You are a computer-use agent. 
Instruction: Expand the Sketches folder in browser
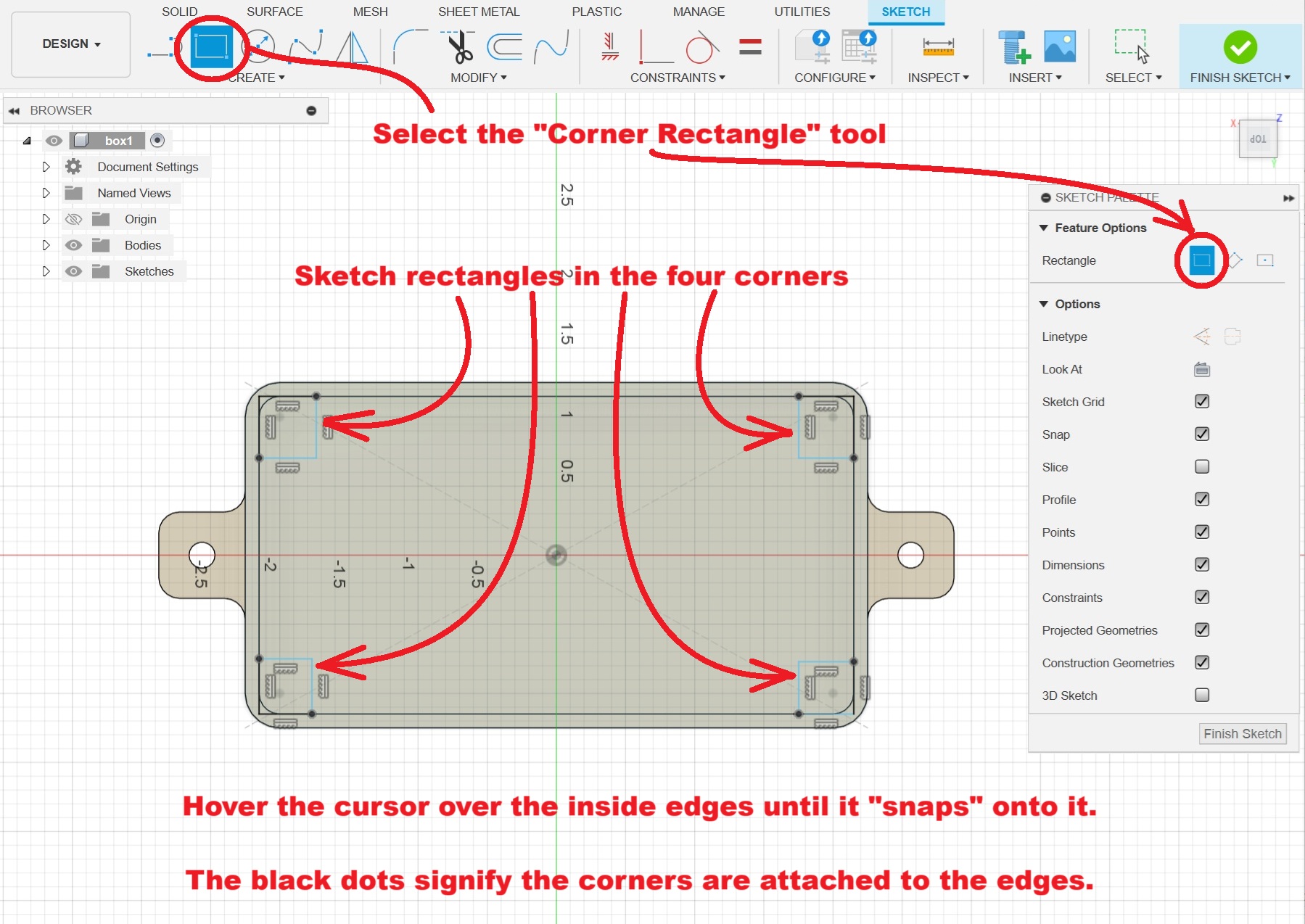click(46, 271)
